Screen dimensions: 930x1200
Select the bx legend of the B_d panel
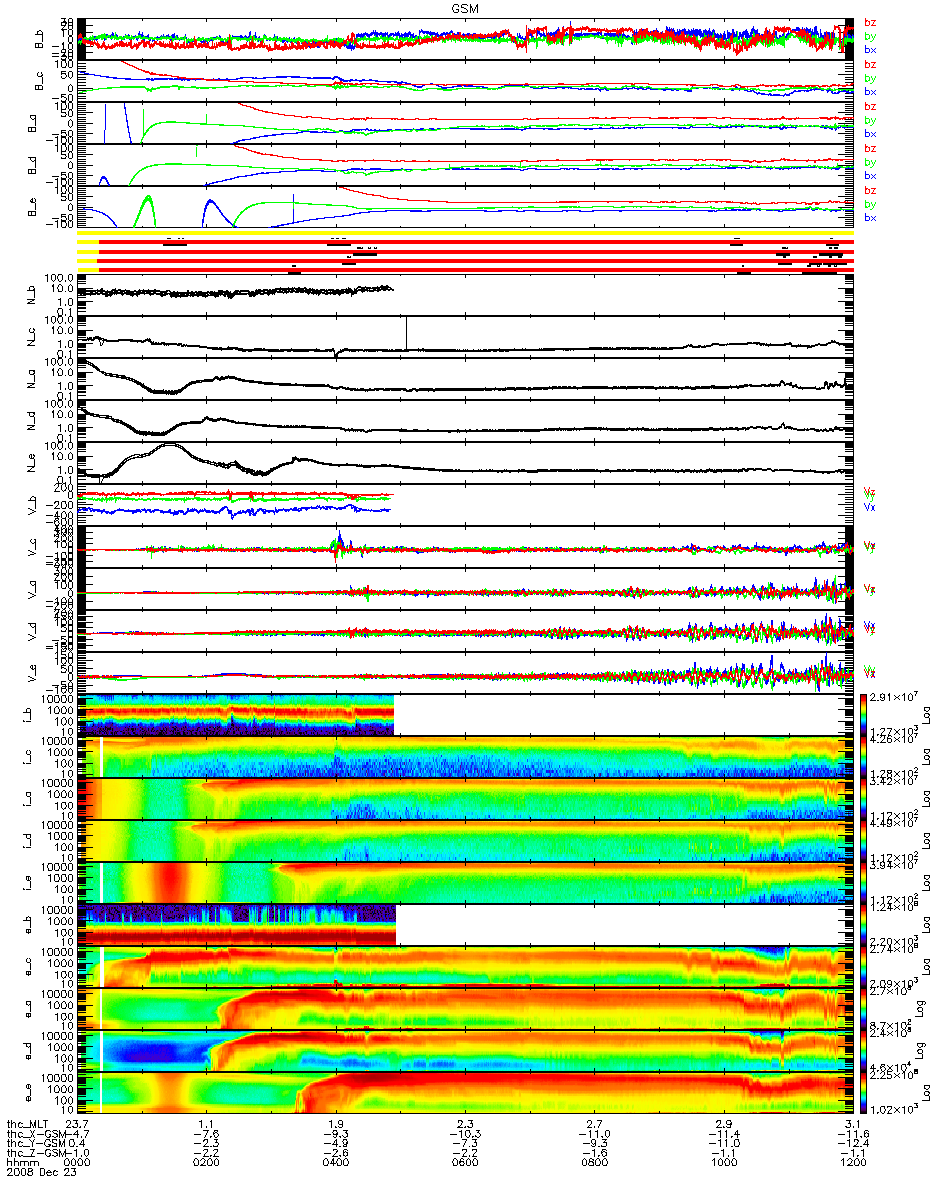[x=870, y=175]
